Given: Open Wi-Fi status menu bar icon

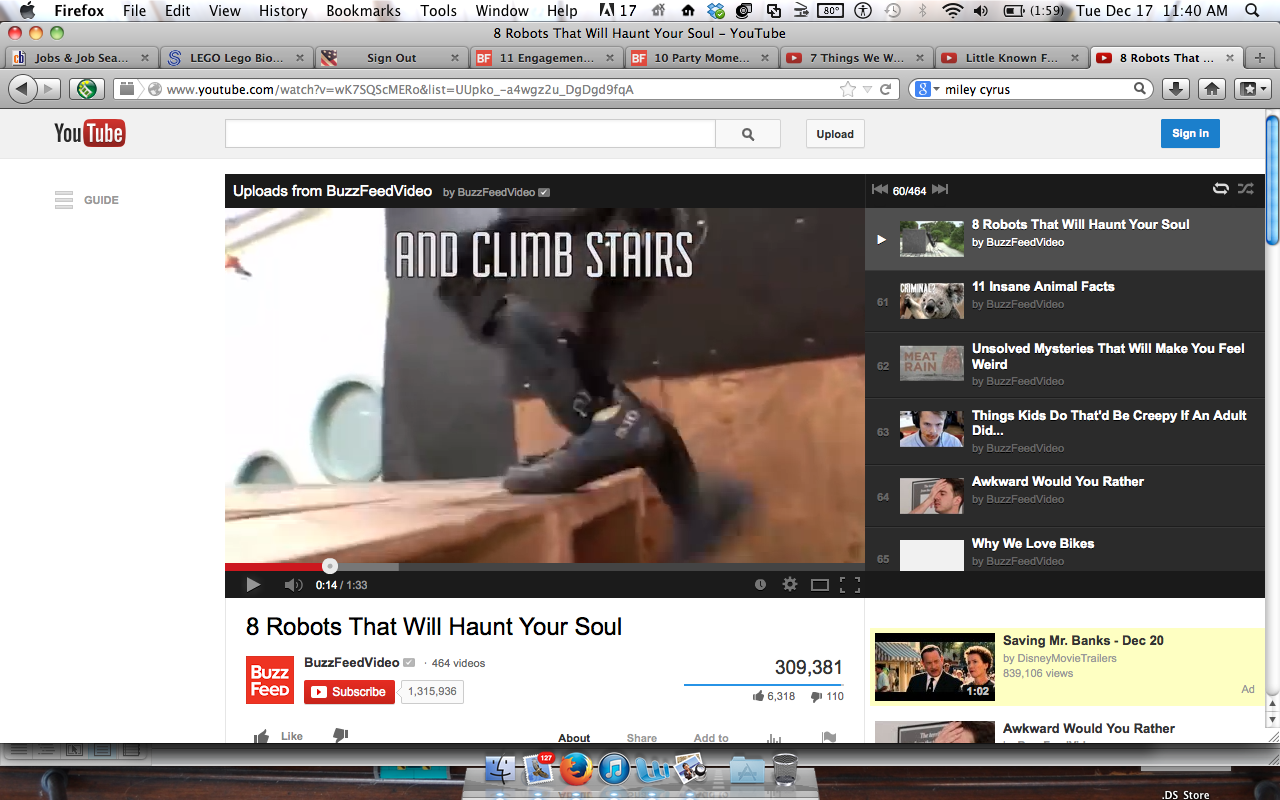Looking at the screenshot, I should pos(952,11).
